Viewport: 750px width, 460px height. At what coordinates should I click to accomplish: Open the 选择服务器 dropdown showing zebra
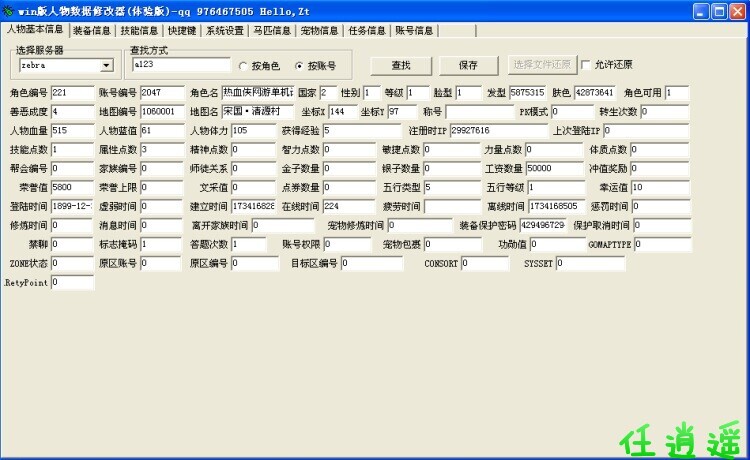[x=106, y=66]
